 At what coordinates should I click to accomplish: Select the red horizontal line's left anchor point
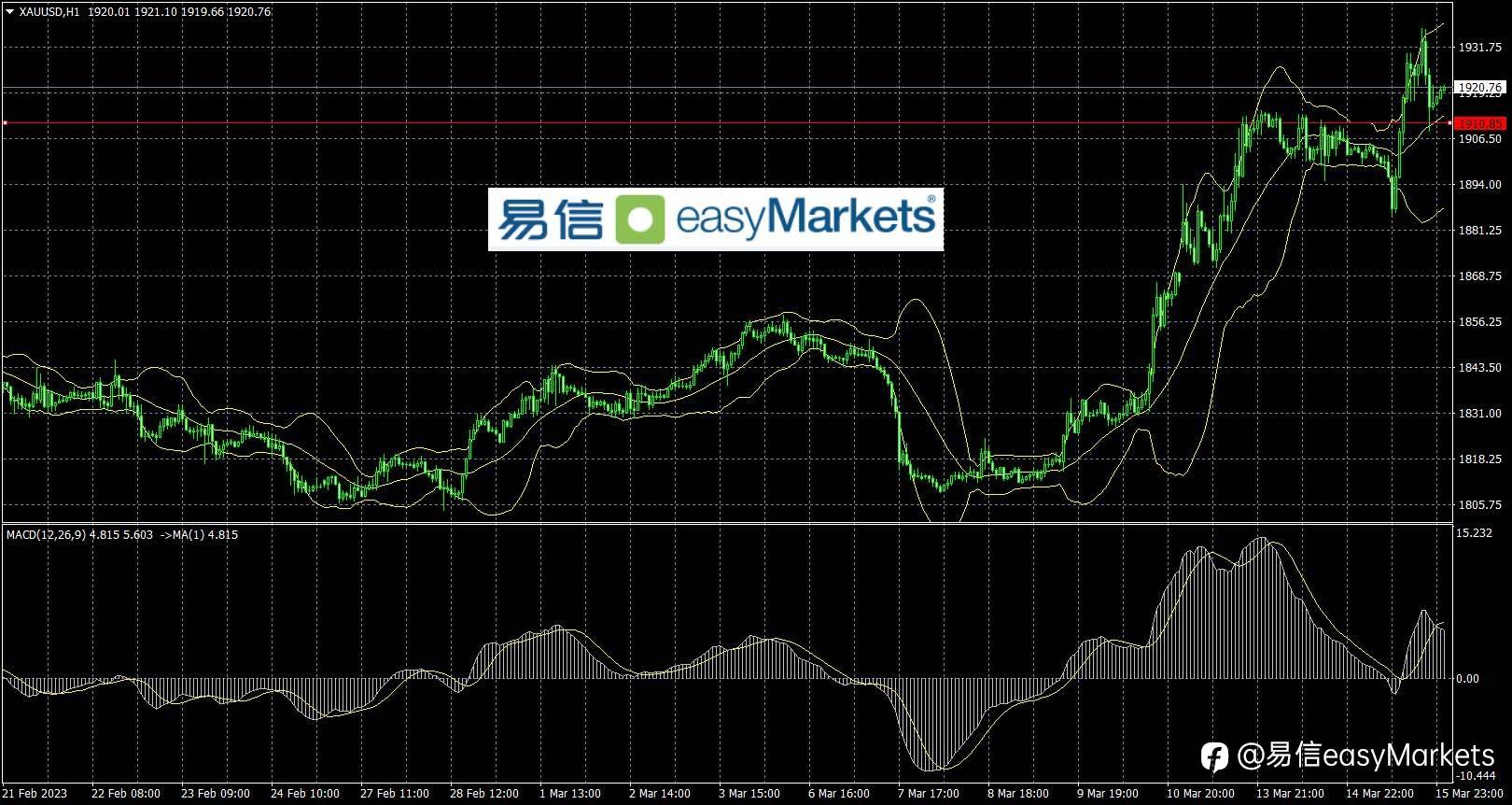coord(5,123)
